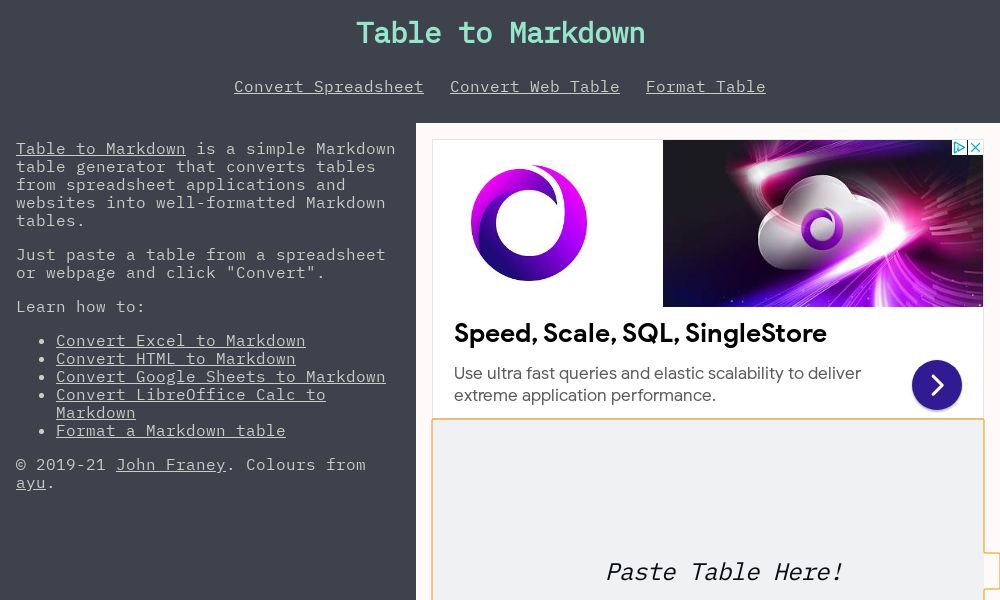Follow the Table to Markdown intro link

101,148
